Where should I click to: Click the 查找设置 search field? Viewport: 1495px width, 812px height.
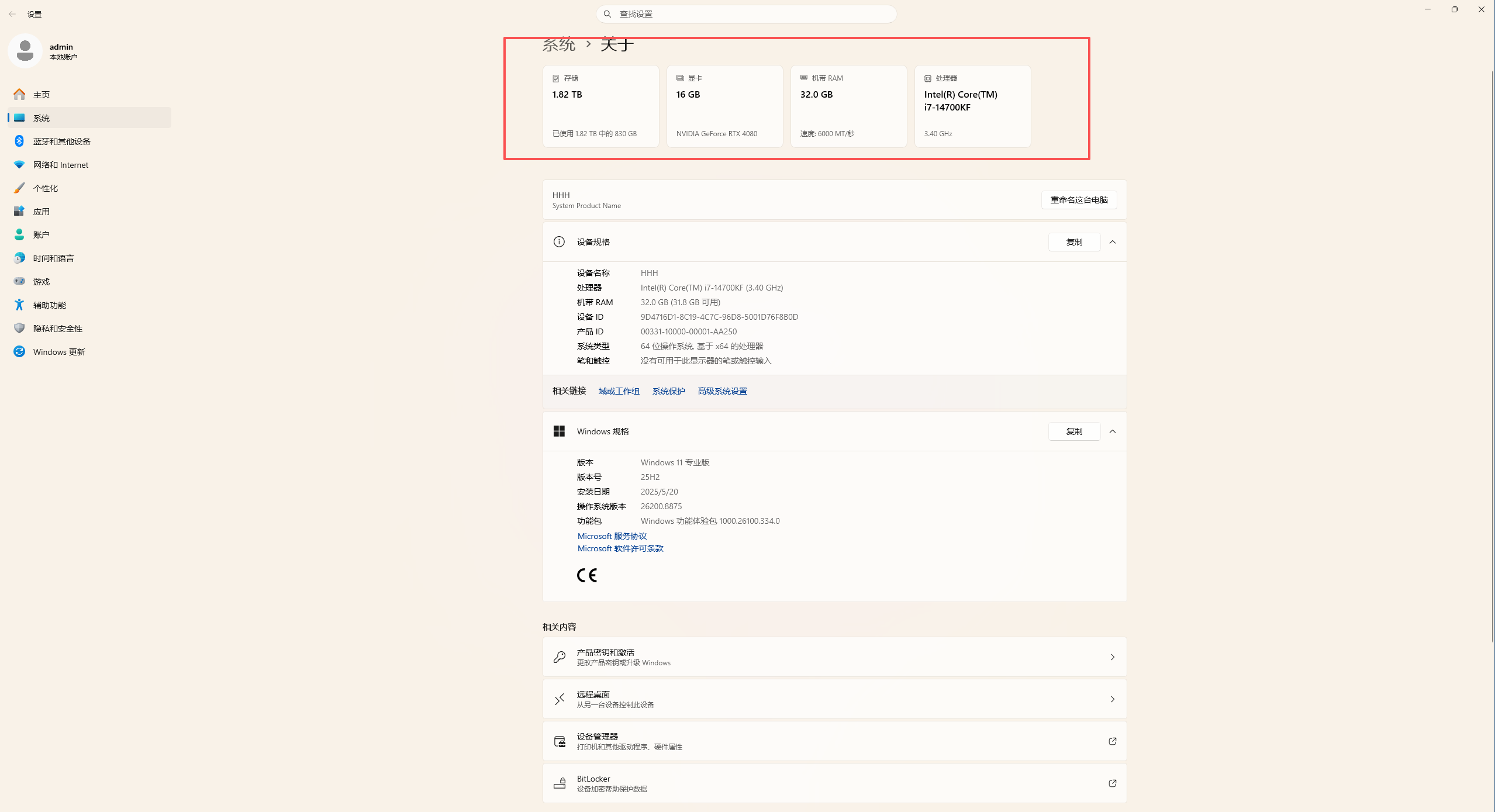pos(746,14)
